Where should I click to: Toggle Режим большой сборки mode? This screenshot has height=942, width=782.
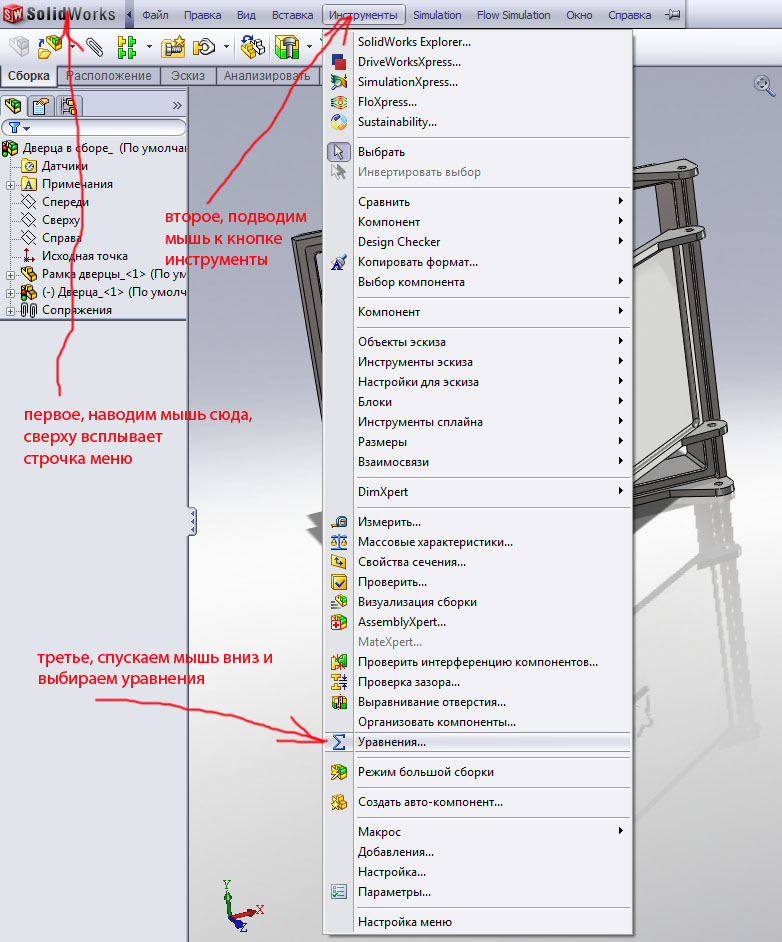pyautogui.click(x=339, y=772)
